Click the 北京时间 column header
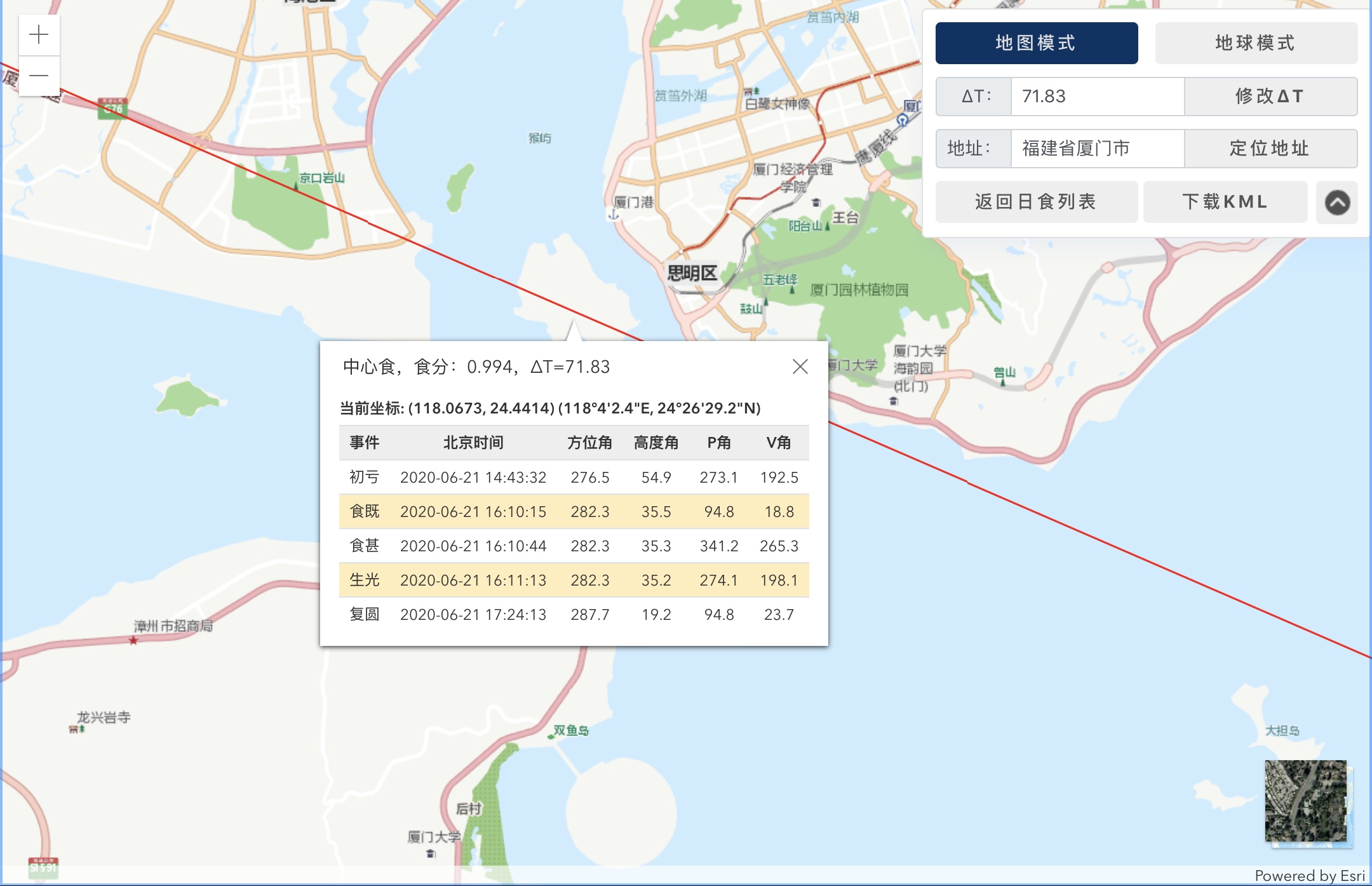Image resolution: width=1372 pixels, height=886 pixels. click(473, 443)
